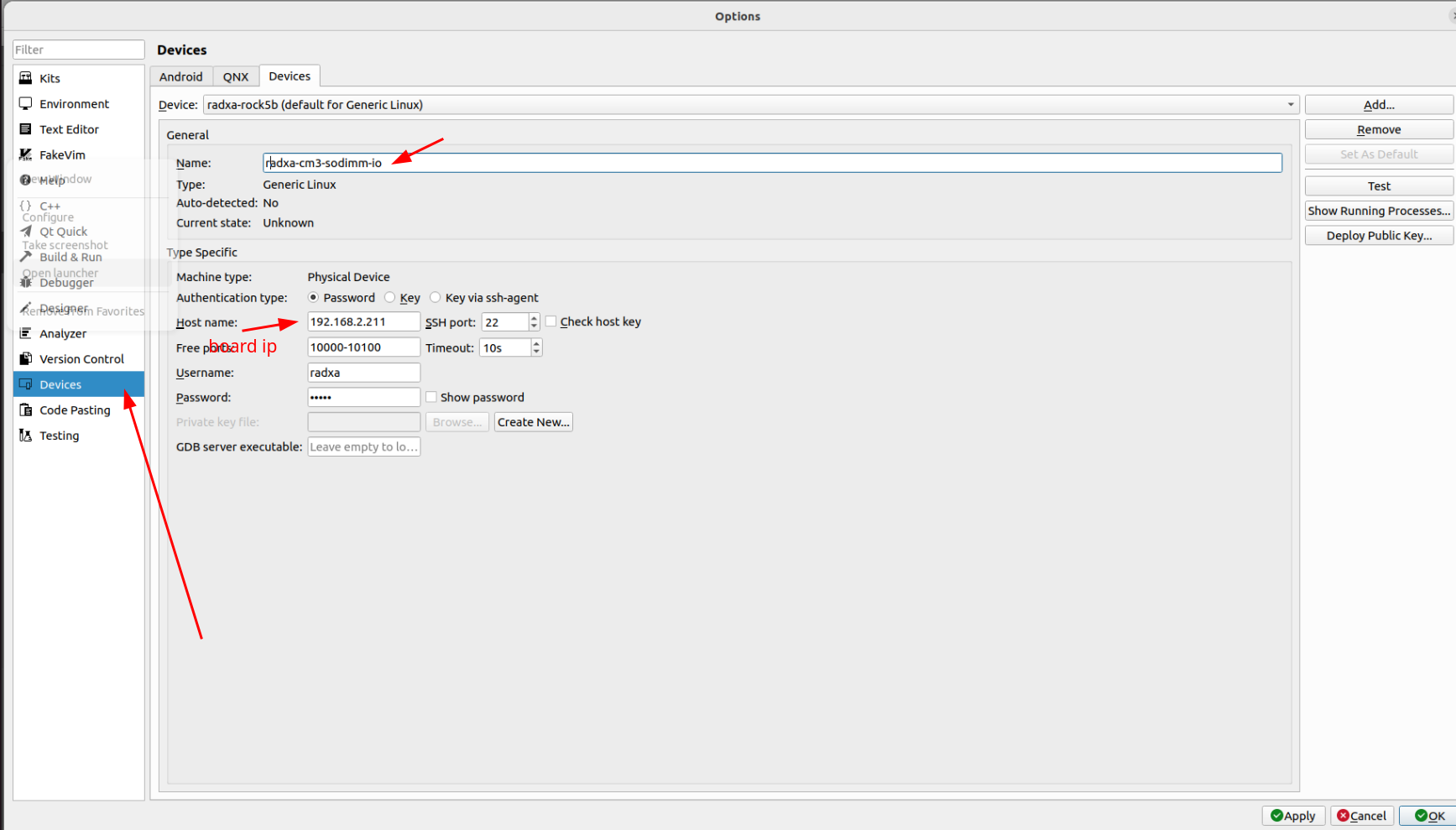Increase the SSH port value

pos(534,318)
